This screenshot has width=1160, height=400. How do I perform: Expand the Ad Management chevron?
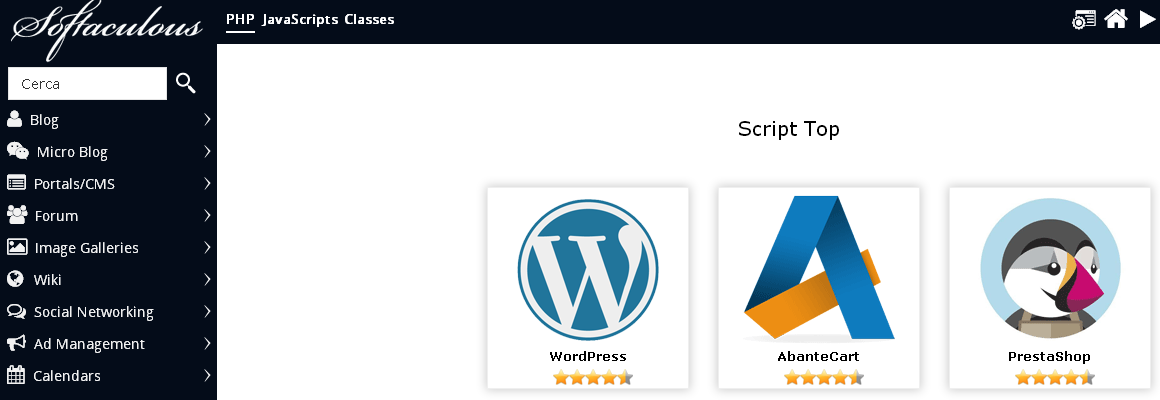click(207, 343)
